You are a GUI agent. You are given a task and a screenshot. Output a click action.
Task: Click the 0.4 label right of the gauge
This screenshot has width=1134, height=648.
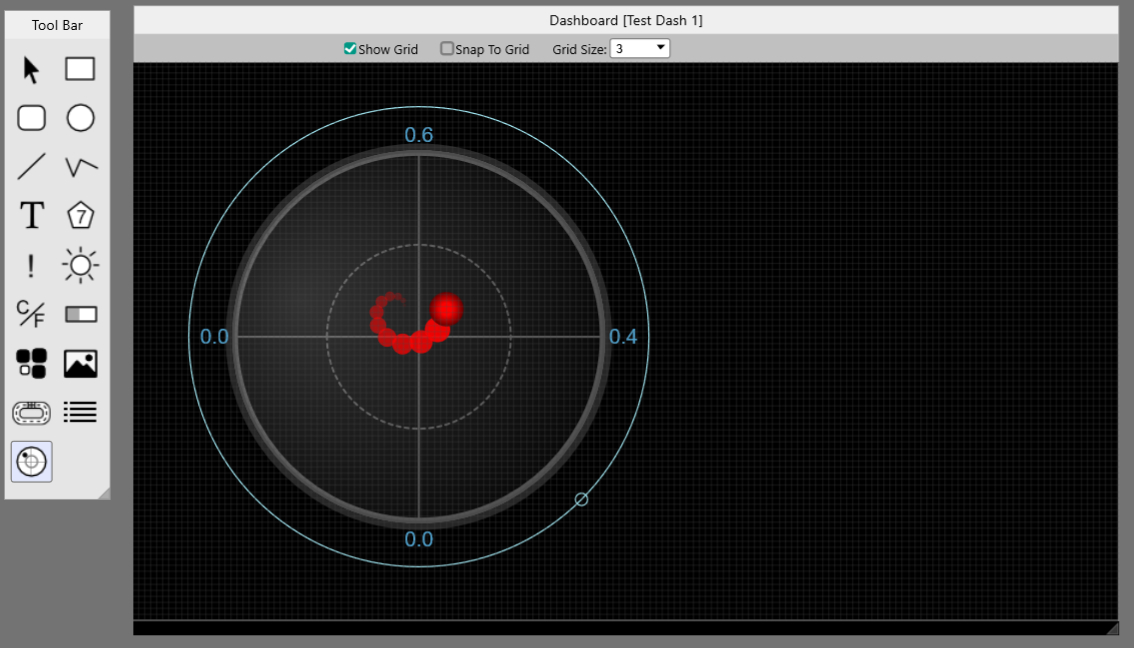coord(623,336)
